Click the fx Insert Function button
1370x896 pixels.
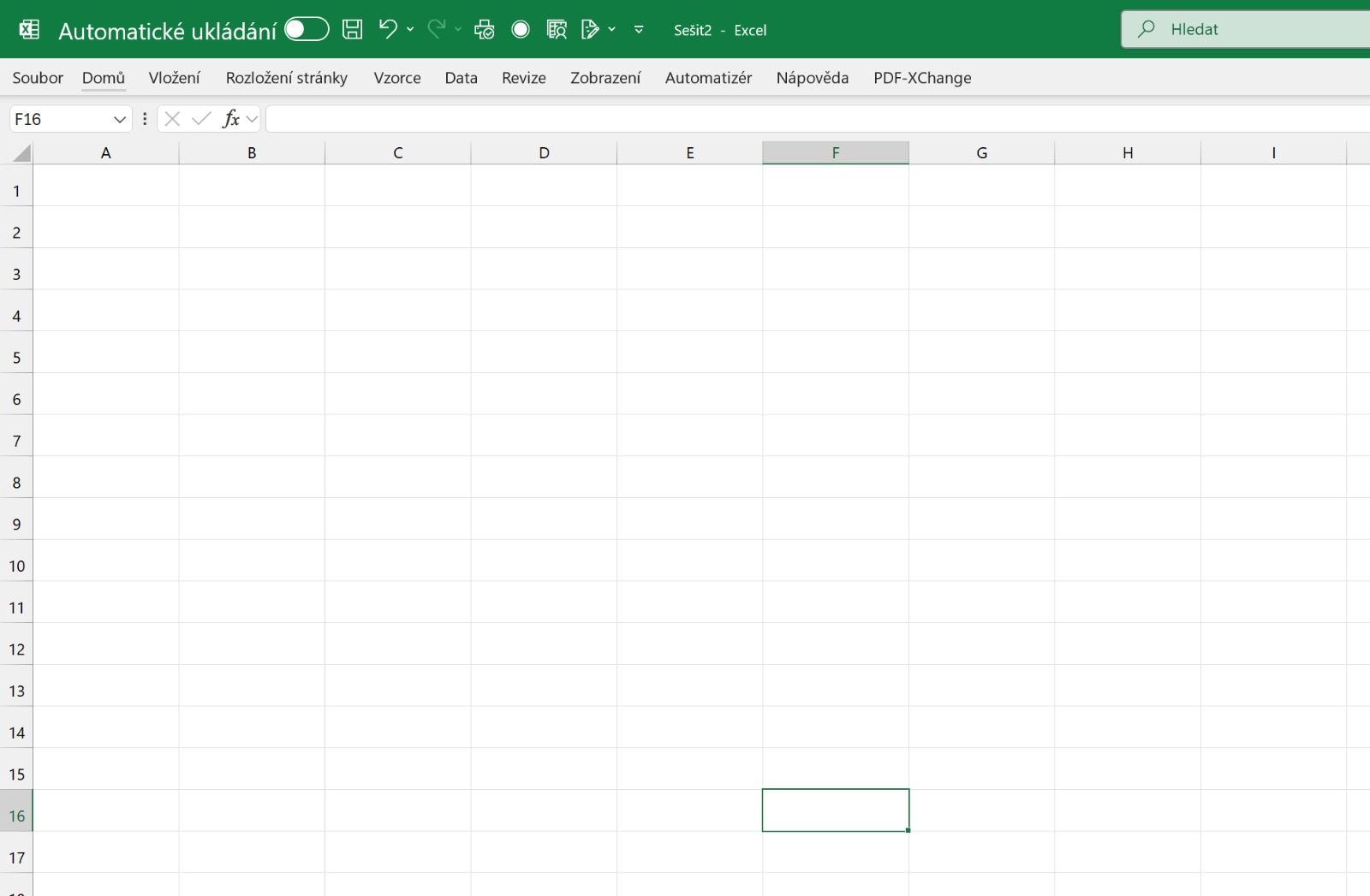pos(231,119)
